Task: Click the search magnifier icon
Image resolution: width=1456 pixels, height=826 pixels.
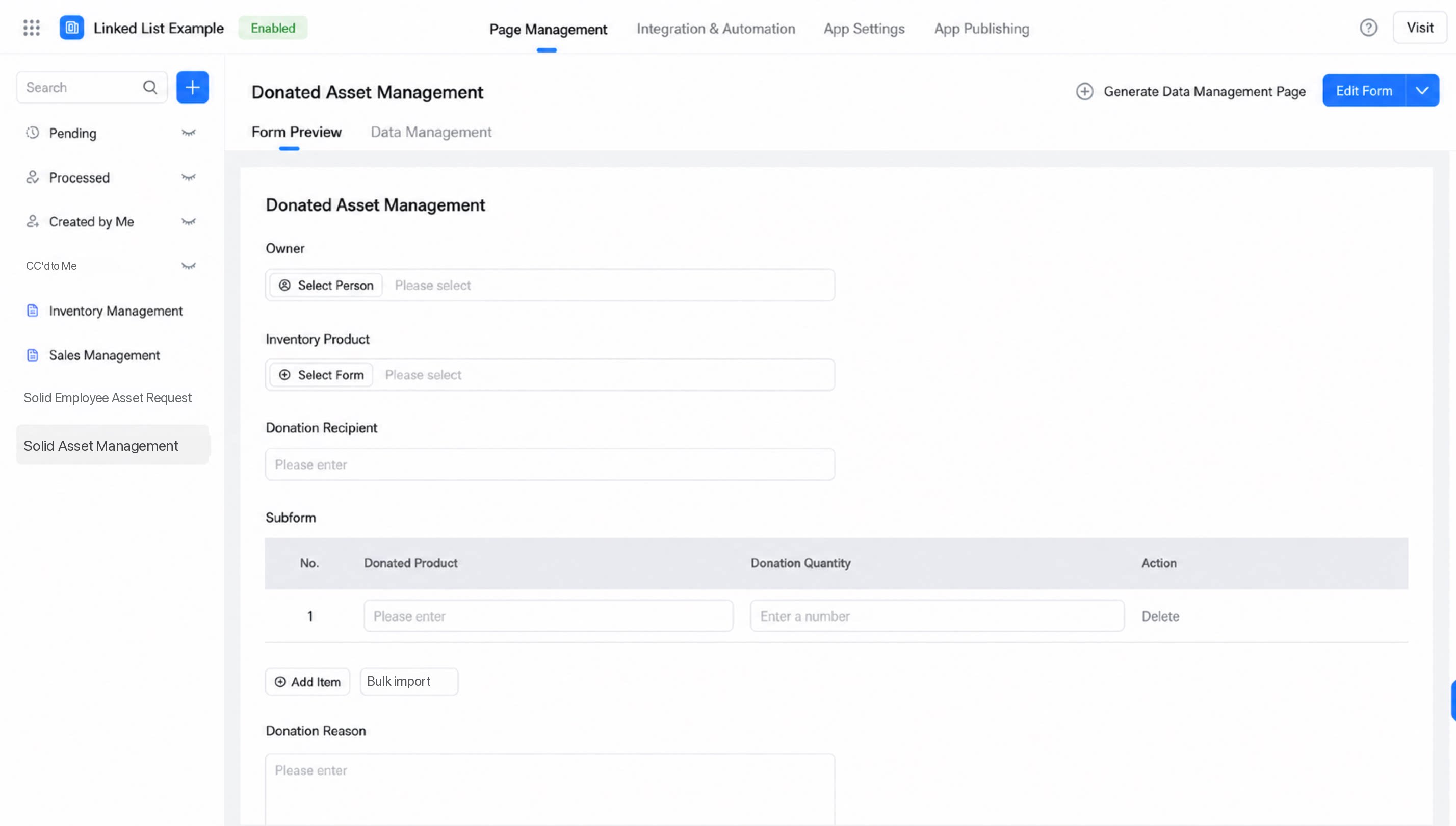Action: click(150, 87)
